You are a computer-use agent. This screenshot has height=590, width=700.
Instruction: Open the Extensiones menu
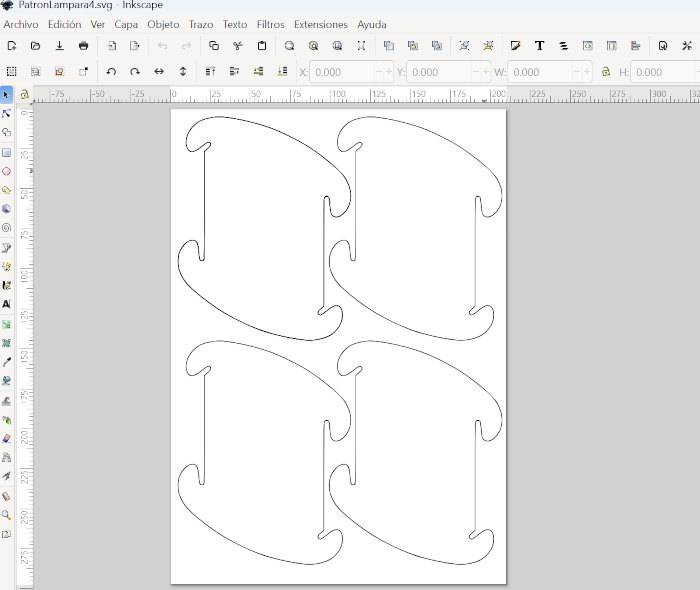pos(321,24)
